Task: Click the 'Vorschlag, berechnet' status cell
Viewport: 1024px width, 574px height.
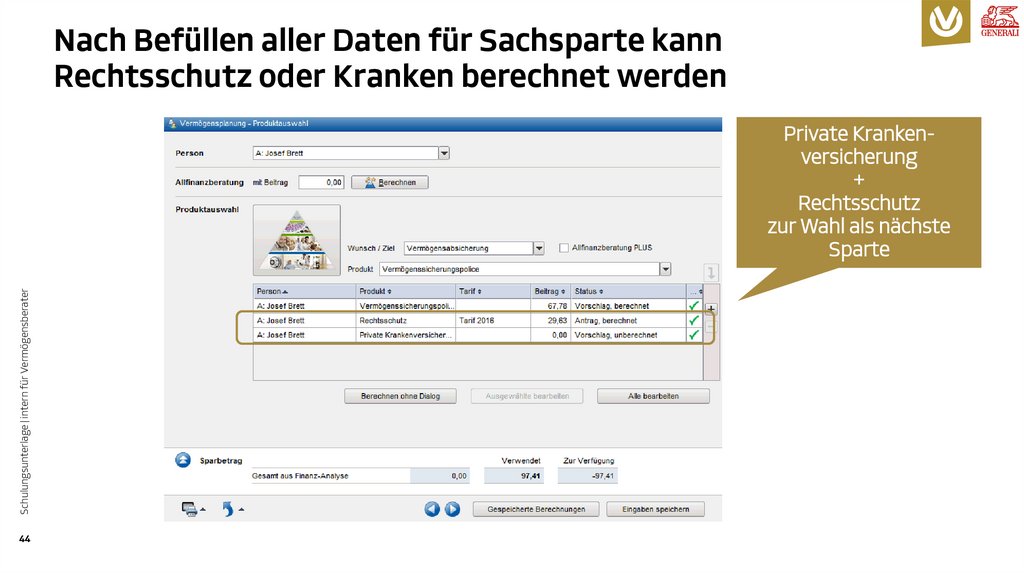Action: 628,306
